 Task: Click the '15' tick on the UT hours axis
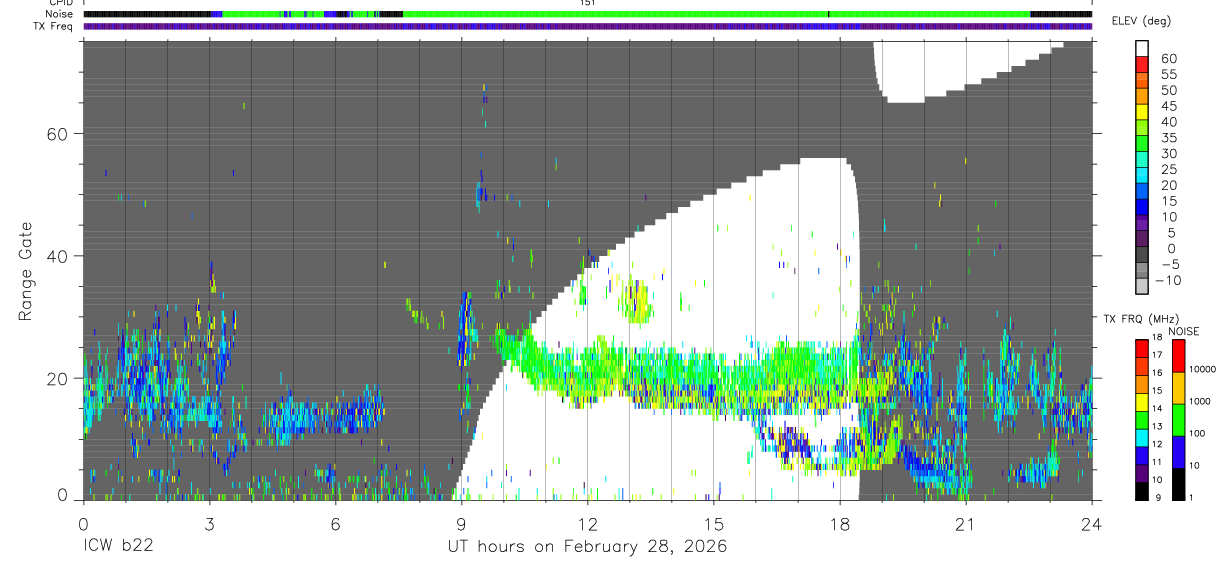[x=713, y=523]
